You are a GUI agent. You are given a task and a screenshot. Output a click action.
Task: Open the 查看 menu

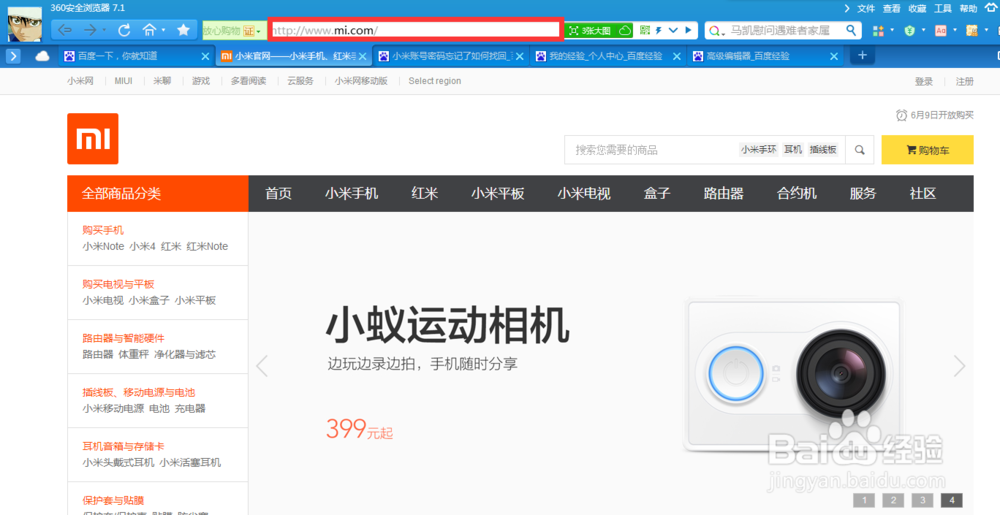click(892, 8)
